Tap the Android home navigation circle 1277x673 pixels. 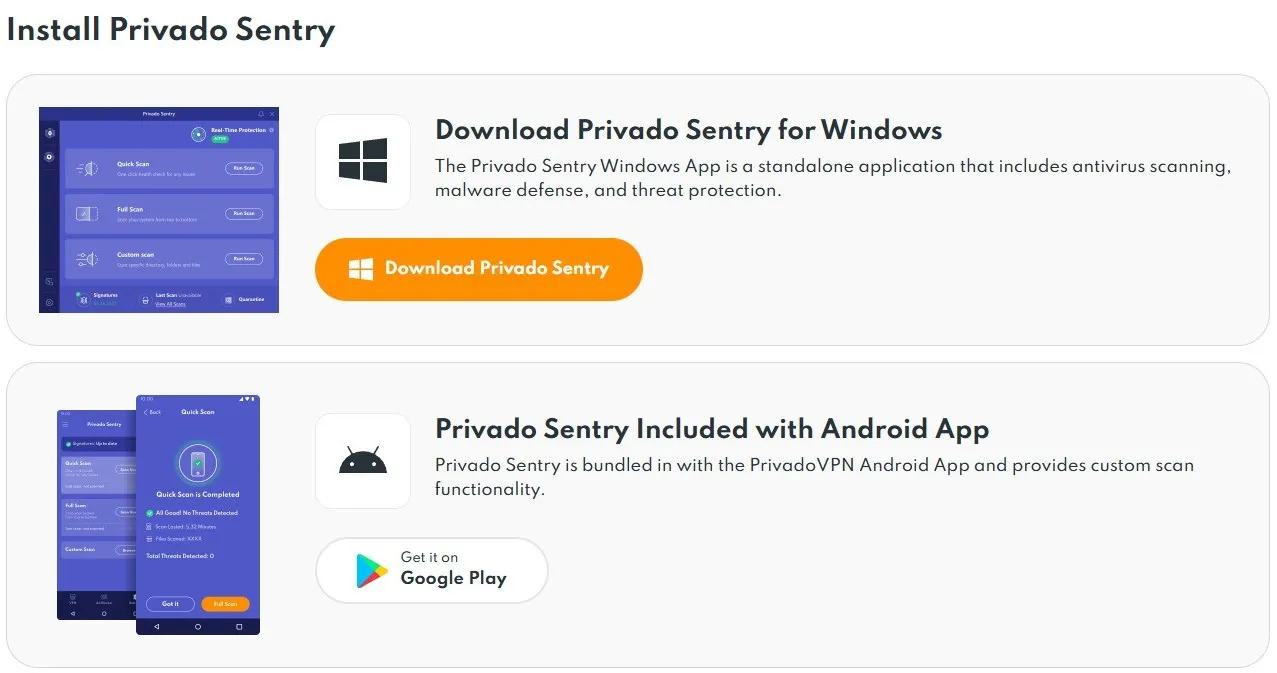[x=198, y=625]
